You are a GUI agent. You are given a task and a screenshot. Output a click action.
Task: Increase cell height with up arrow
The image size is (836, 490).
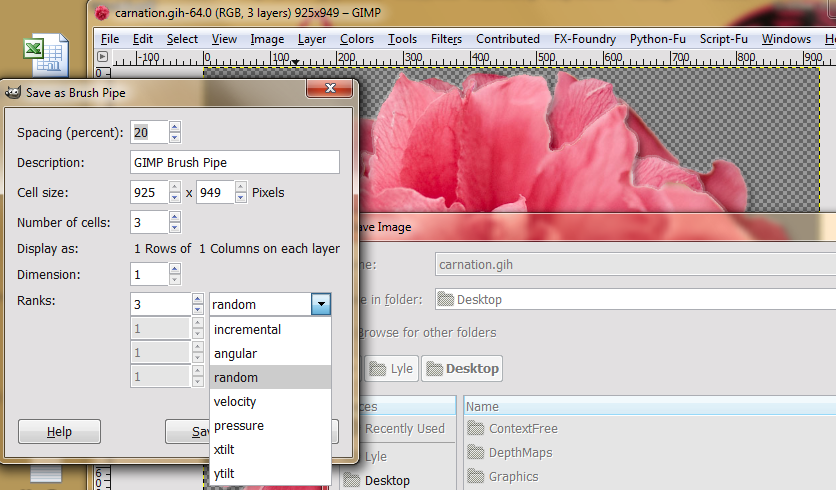point(241,187)
